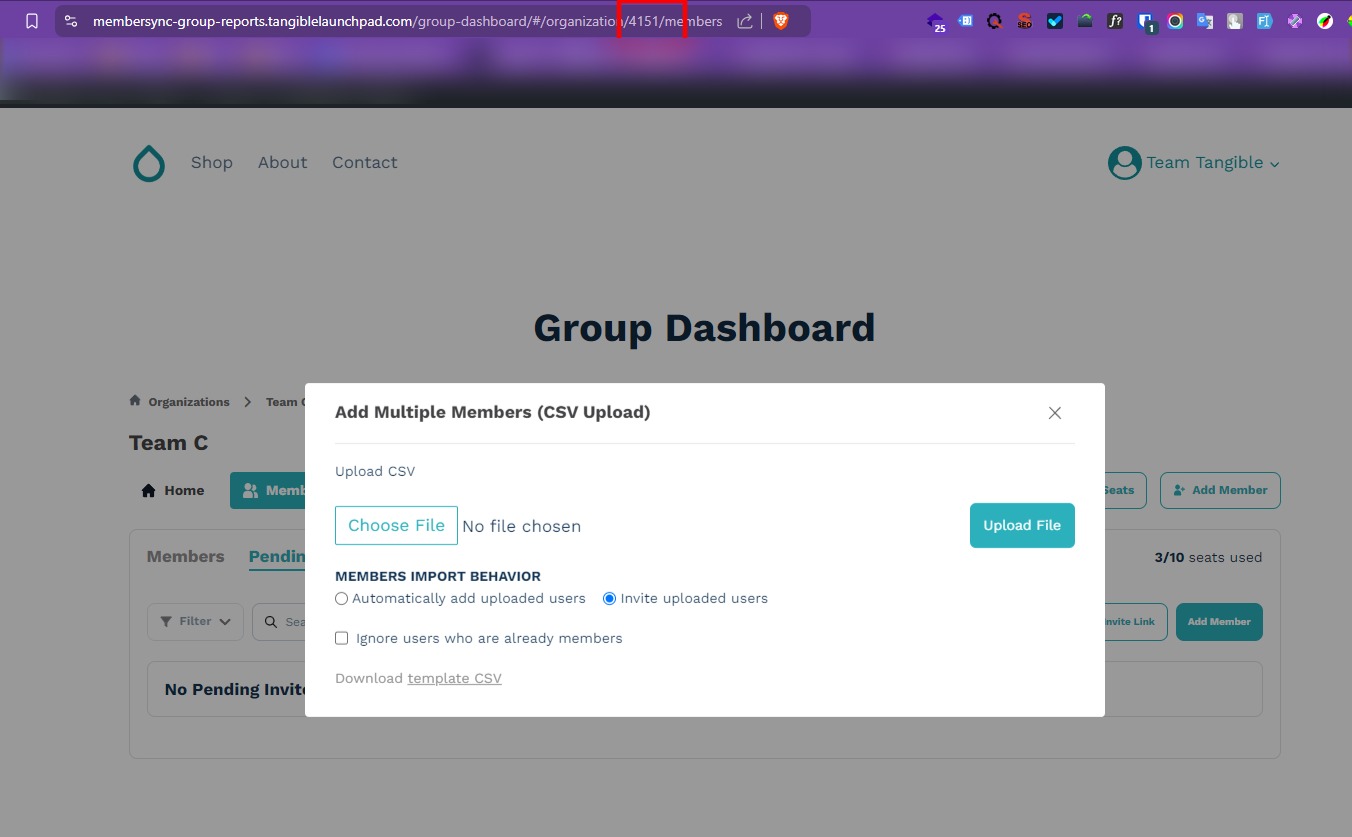The height and width of the screenshot is (837, 1352).
Task: Open the Bitwarden password manager extension
Action: (x=1147, y=20)
